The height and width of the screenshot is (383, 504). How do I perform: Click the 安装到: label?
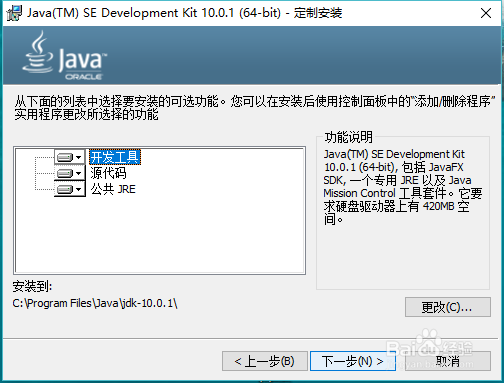click(x=32, y=286)
